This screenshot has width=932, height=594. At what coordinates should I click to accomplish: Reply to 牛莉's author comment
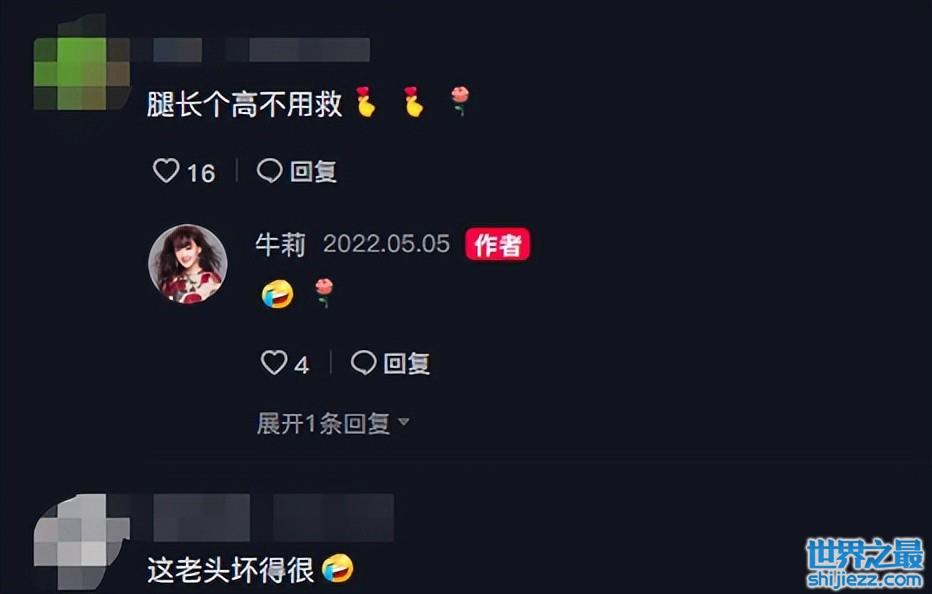390,363
